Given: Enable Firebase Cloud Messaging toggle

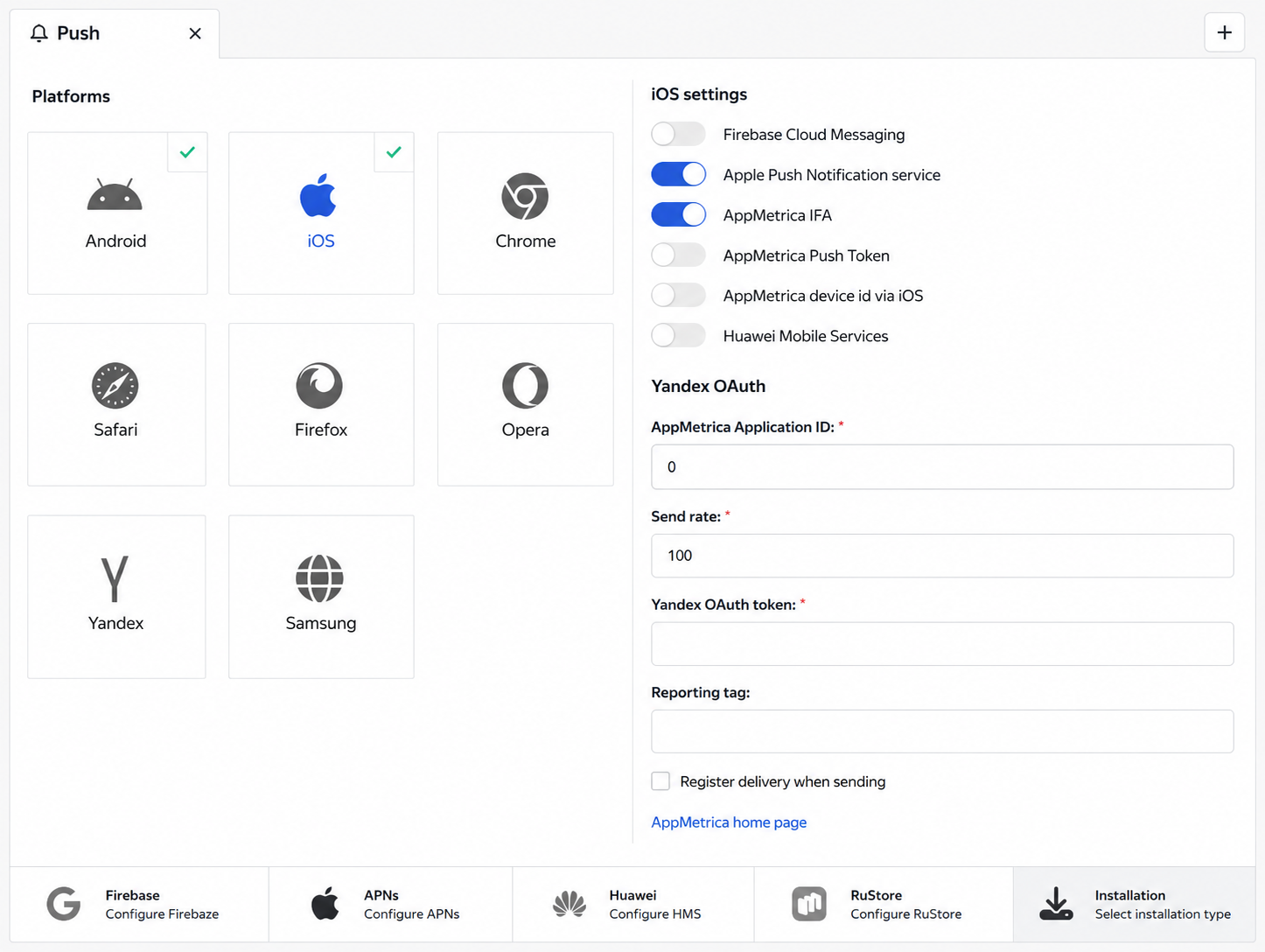Looking at the screenshot, I should pos(678,134).
